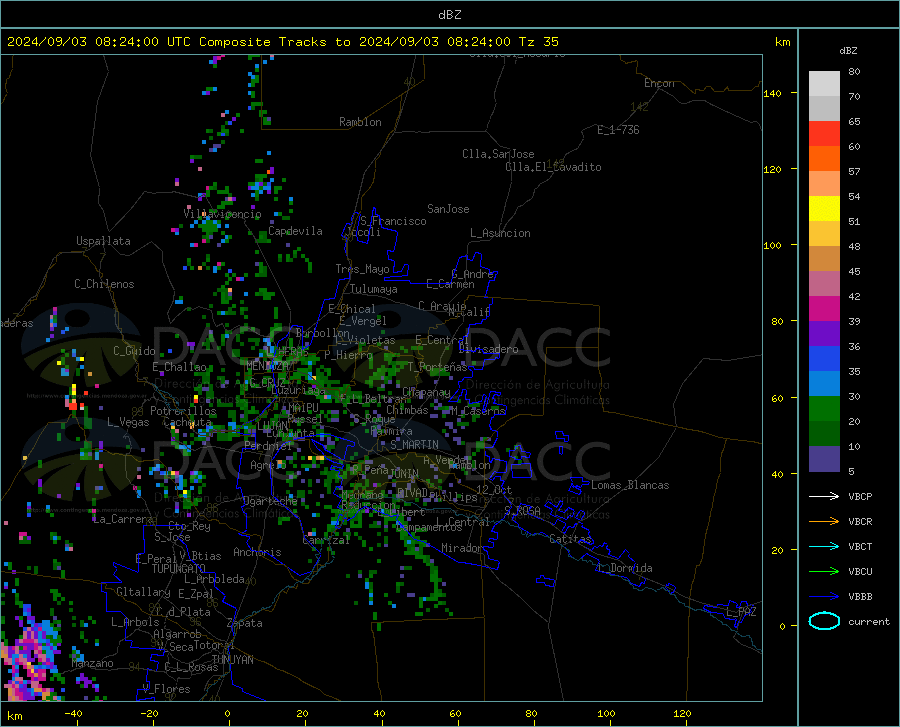The width and height of the screenshot is (900, 727).
Task: Click the TUNUYAN city label
Action: 232,659
